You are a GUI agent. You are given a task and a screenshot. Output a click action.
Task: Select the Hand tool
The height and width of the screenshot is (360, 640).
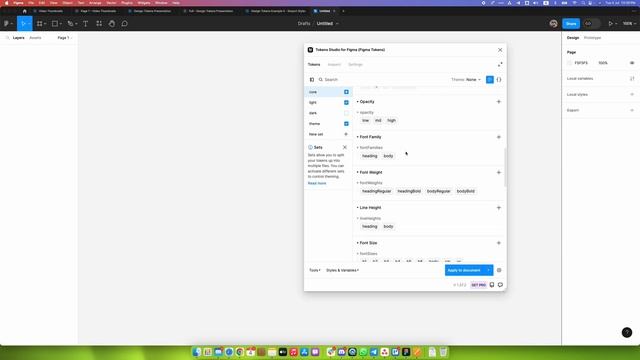pyautogui.click(x=112, y=24)
